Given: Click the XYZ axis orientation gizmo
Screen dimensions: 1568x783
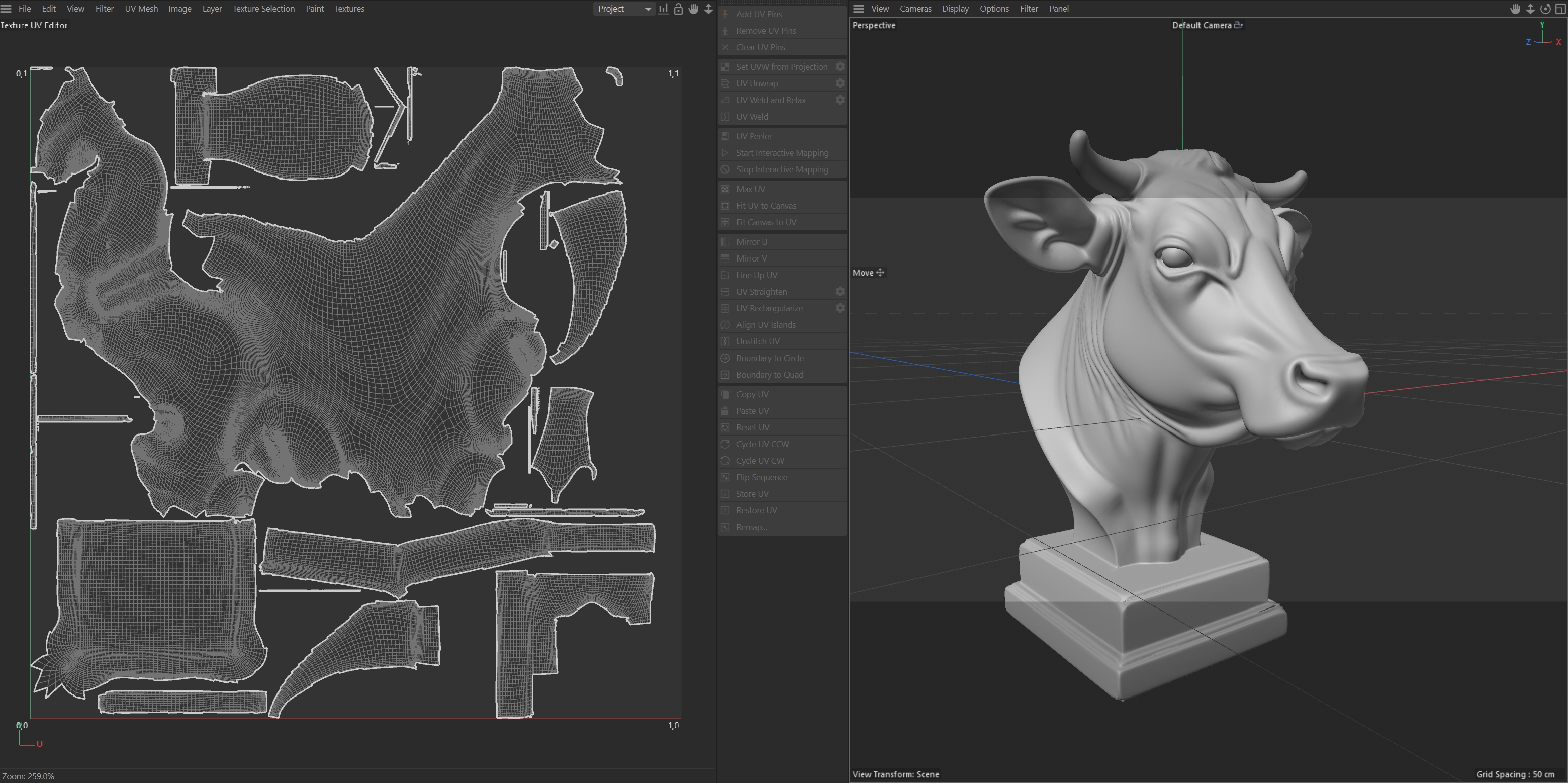Looking at the screenshot, I should tap(1542, 35).
